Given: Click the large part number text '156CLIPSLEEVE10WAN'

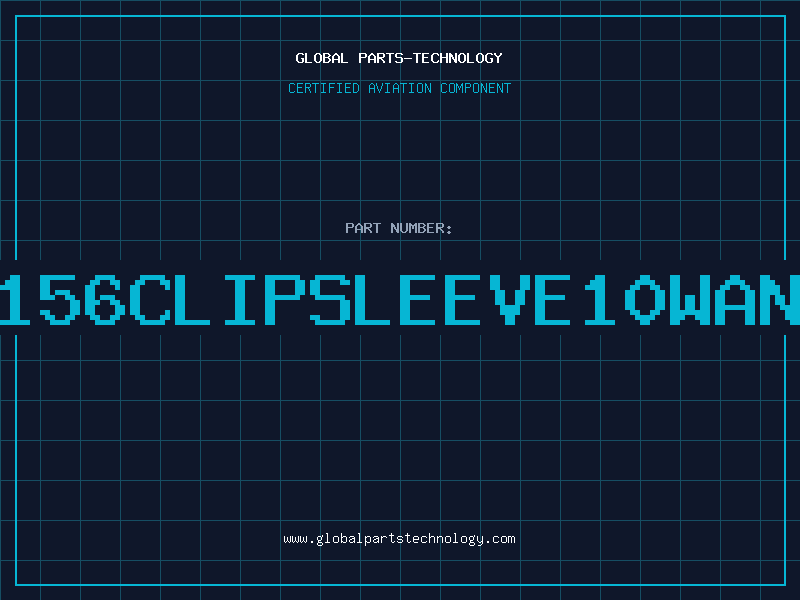Looking at the screenshot, I should point(400,299).
